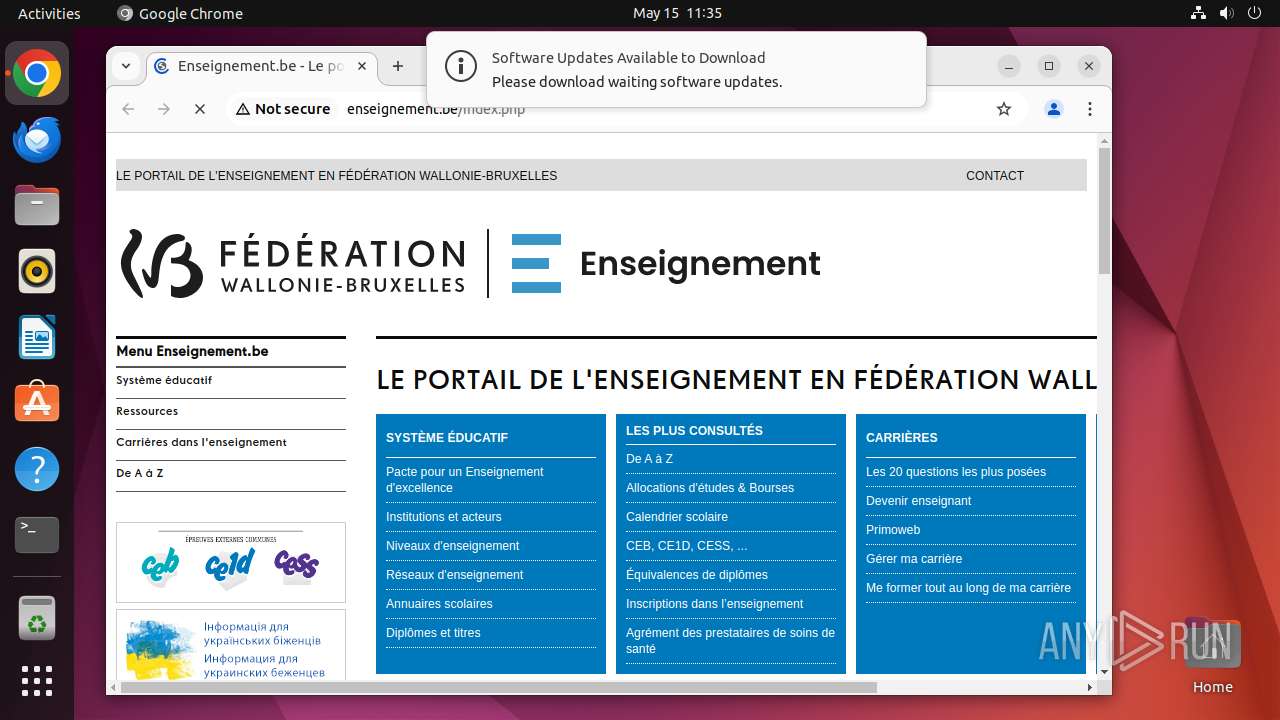Open the Activities overview
The height and width of the screenshot is (720, 1280).
(x=49, y=13)
